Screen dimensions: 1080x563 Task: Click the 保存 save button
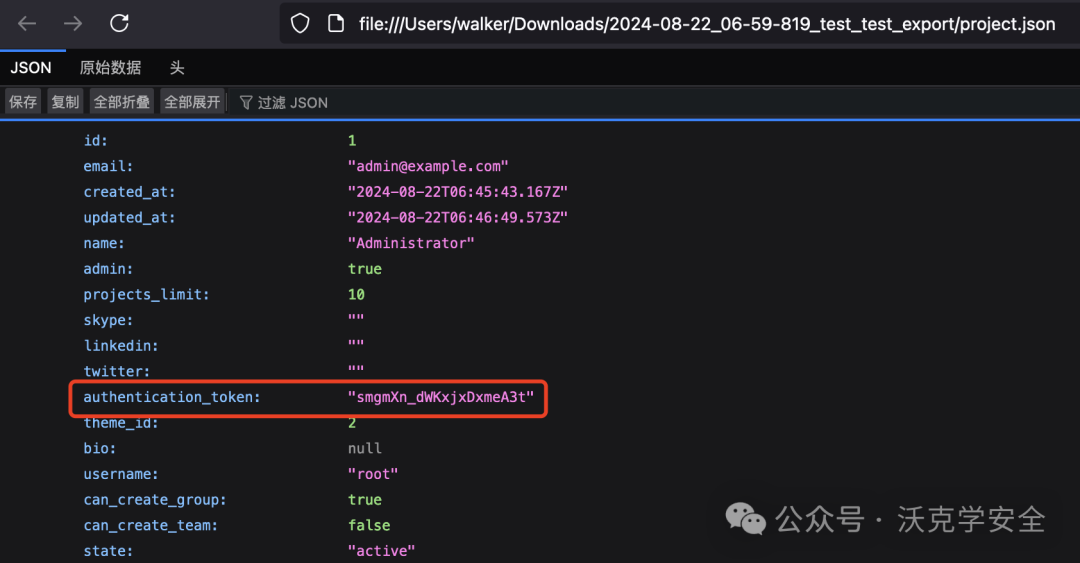click(23, 102)
